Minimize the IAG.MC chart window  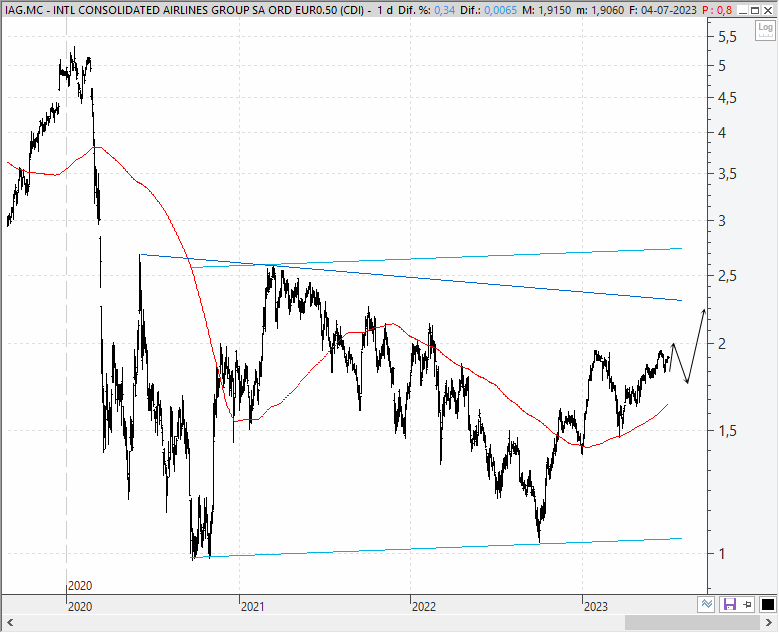click(x=743, y=10)
